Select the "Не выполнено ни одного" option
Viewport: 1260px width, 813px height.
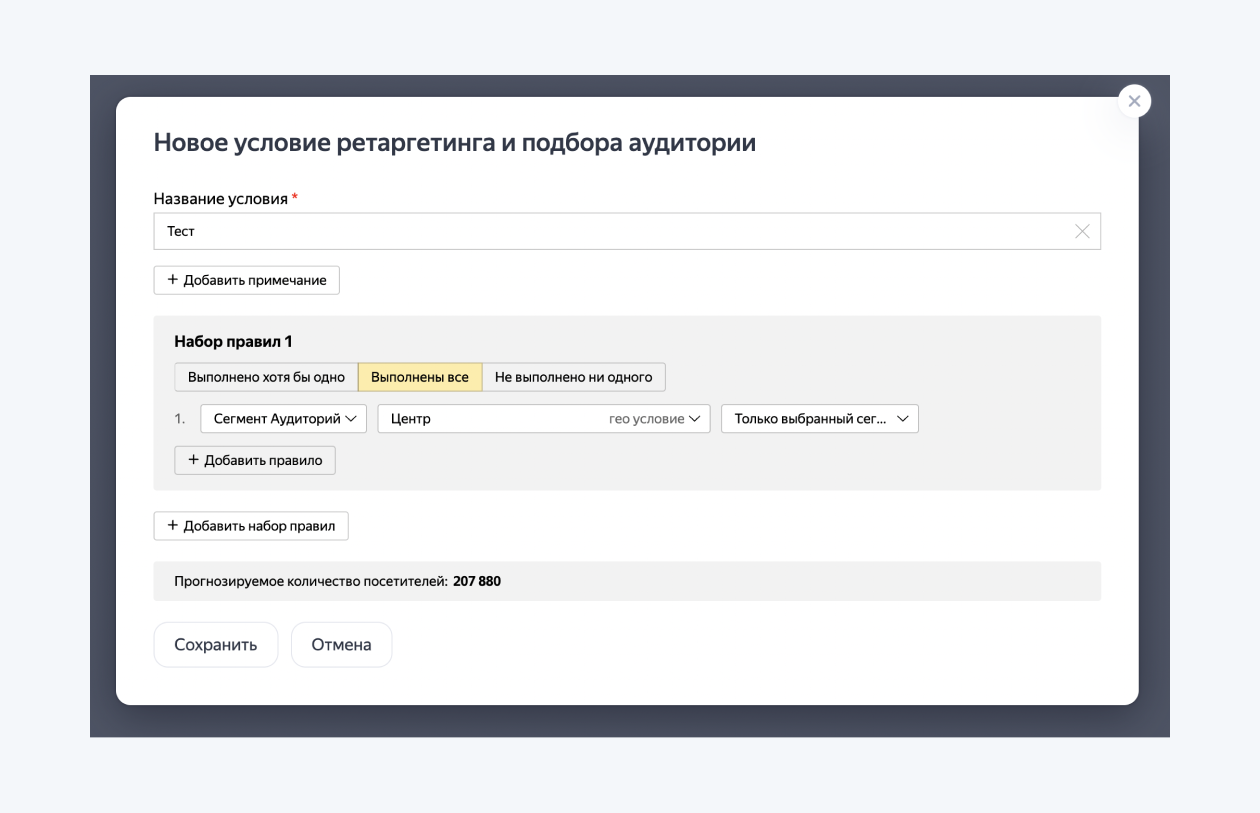pyautogui.click(x=575, y=377)
